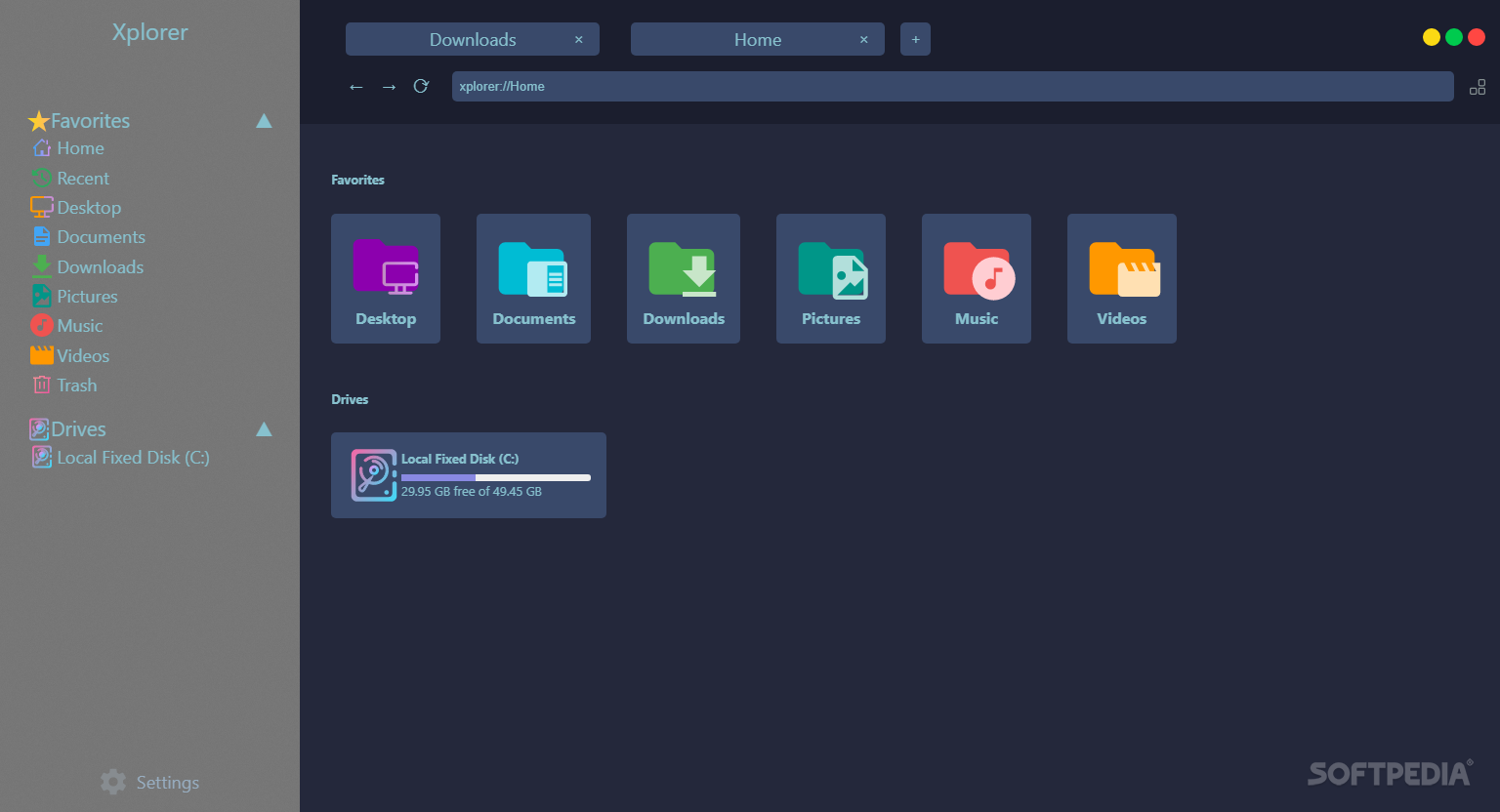Click the Documents file icon in sidebar
This screenshot has width=1500, height=812.
(x=42, y=236)
